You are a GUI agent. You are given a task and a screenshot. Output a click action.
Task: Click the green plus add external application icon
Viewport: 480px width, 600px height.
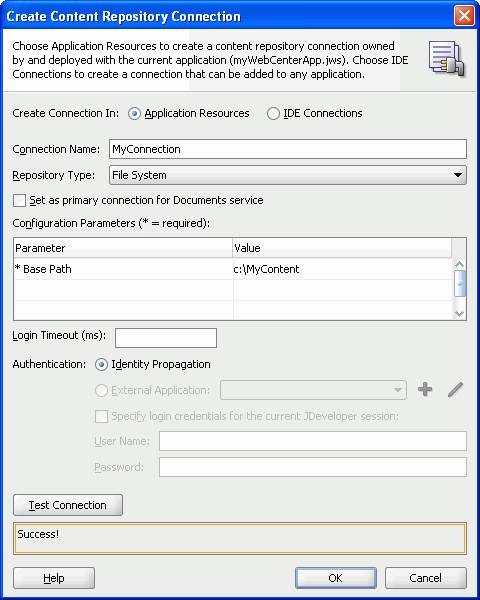425,390
